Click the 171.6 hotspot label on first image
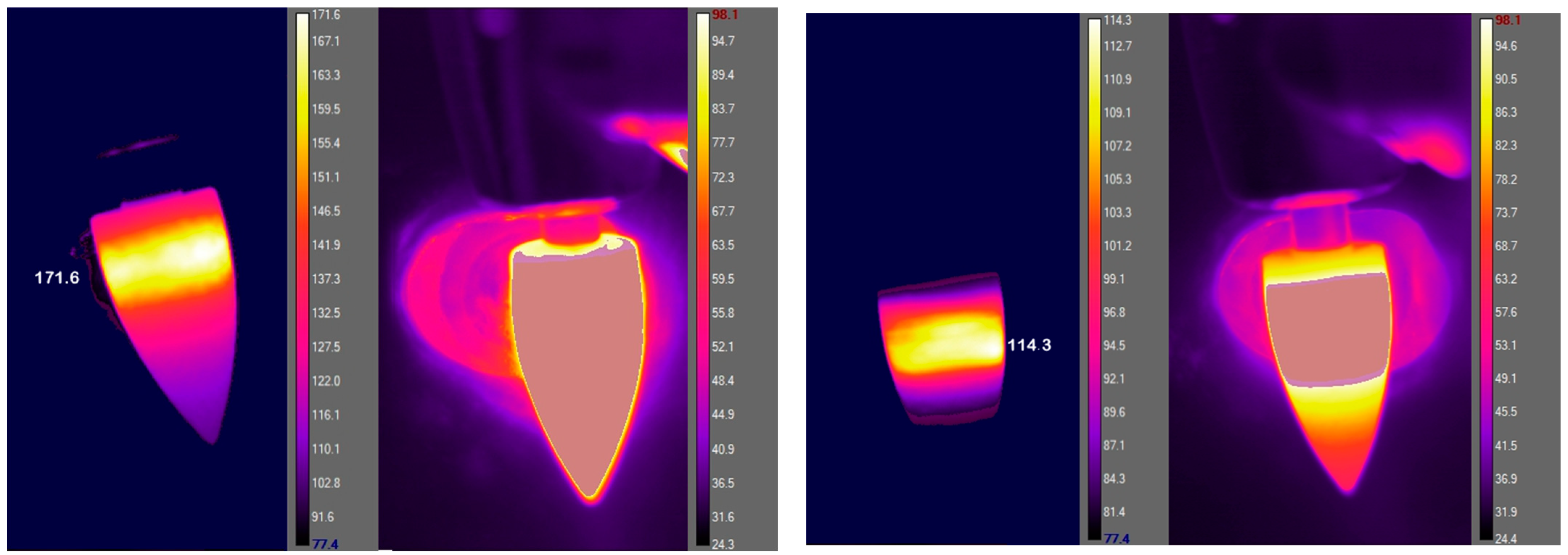The width and height of the screenshot is (1568, 555). pyautogui.click(x=57, y=278)
